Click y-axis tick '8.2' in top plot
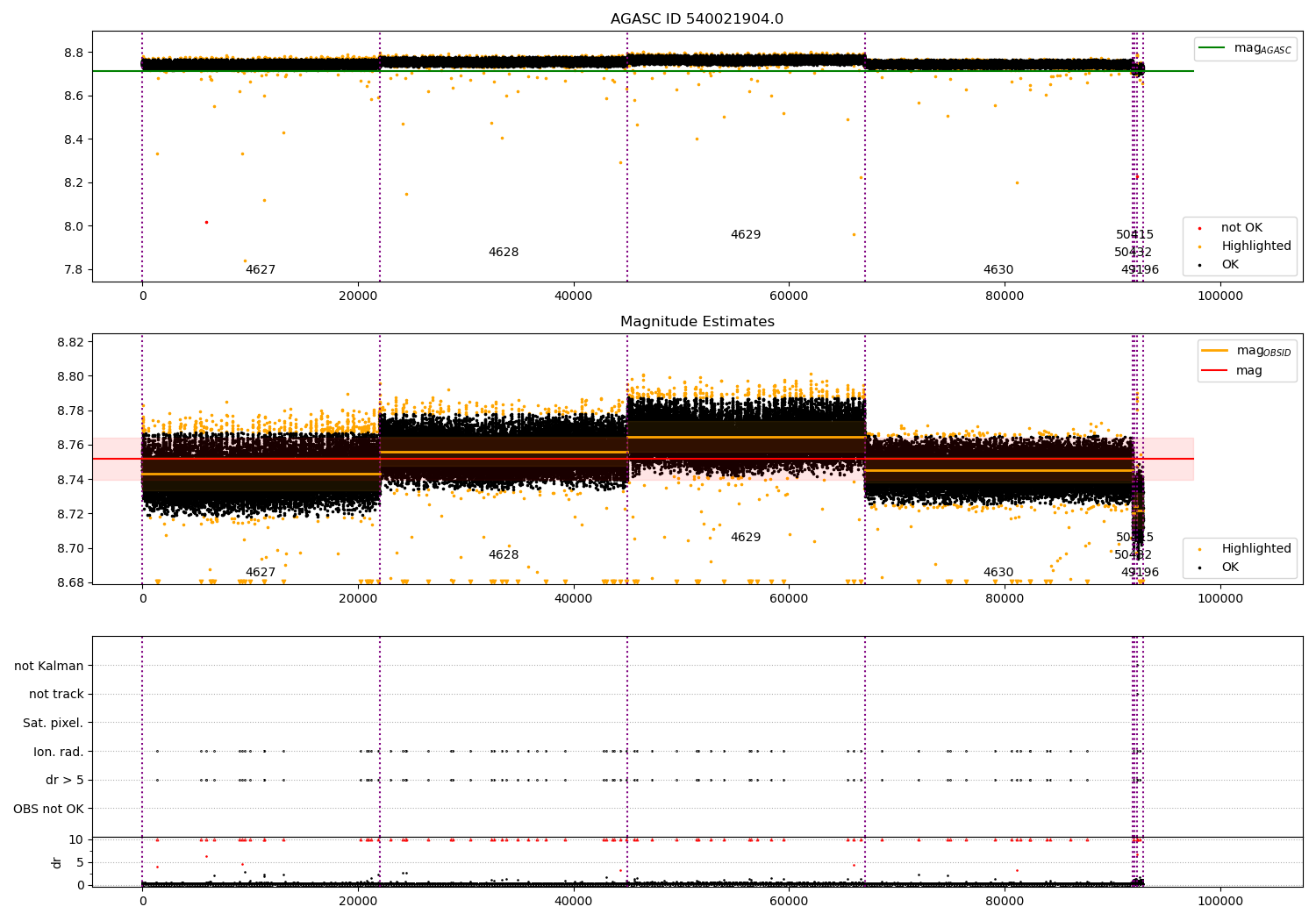This screenshot has height=921, width=1316. pyautogui.click(x=75, y=182)
